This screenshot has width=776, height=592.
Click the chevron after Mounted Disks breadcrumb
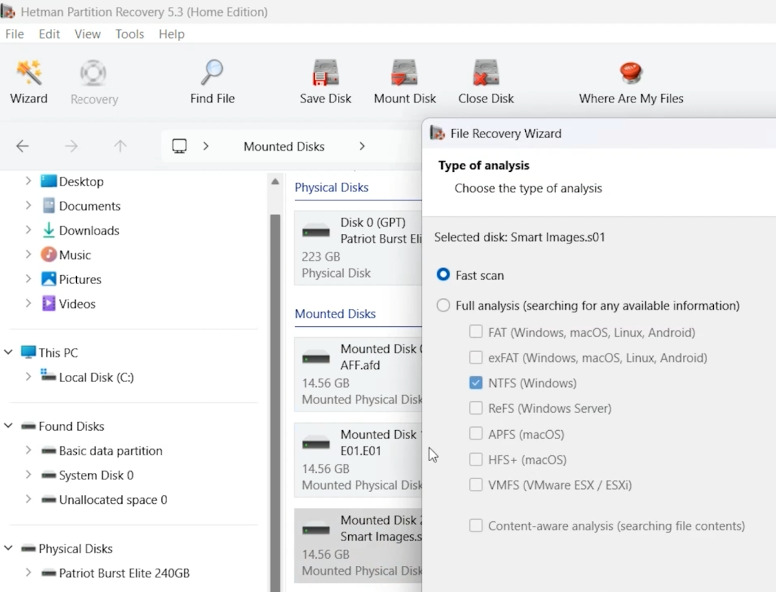tap(362, 146)
